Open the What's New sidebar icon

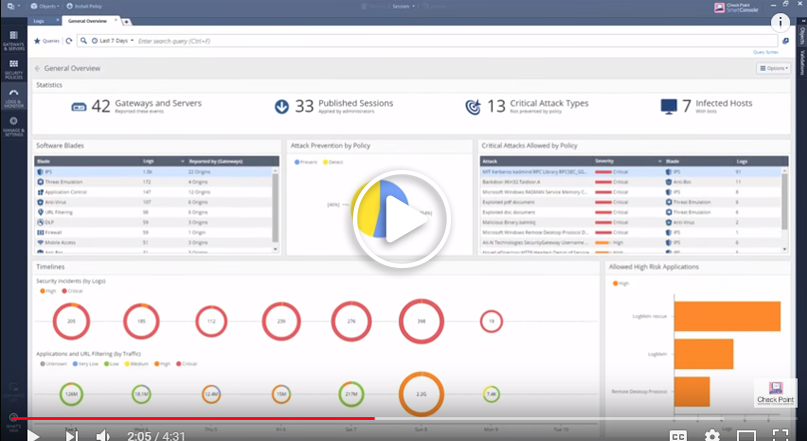13,421
